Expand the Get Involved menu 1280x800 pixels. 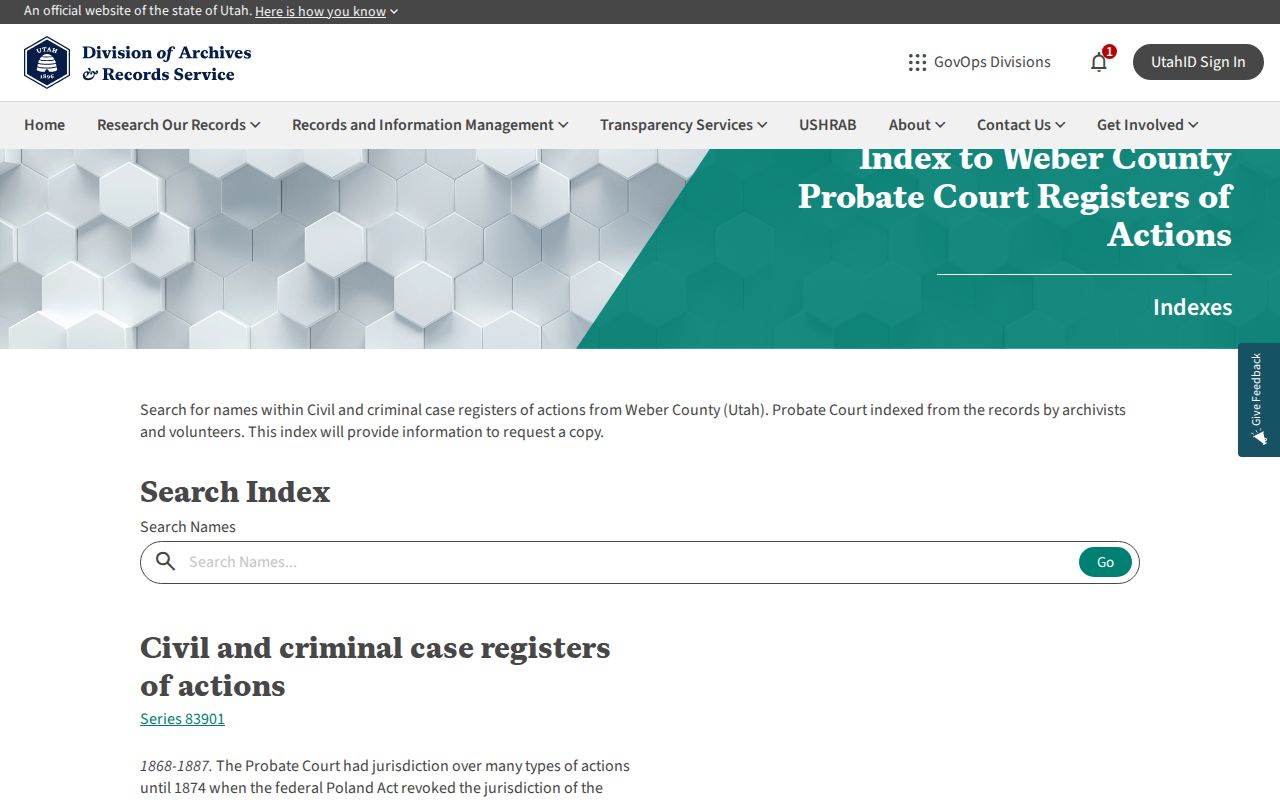point(1148,125)
